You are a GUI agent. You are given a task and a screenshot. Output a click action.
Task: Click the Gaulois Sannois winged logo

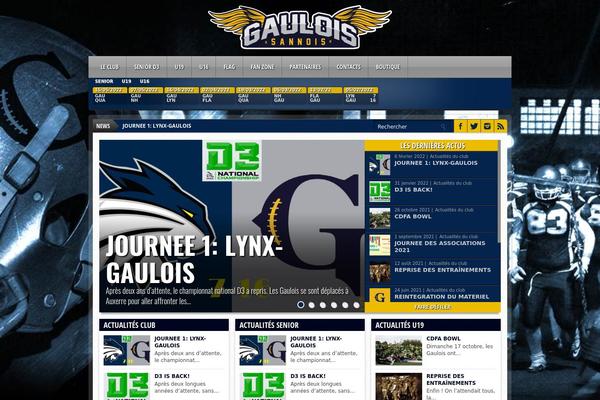(300, 27)
